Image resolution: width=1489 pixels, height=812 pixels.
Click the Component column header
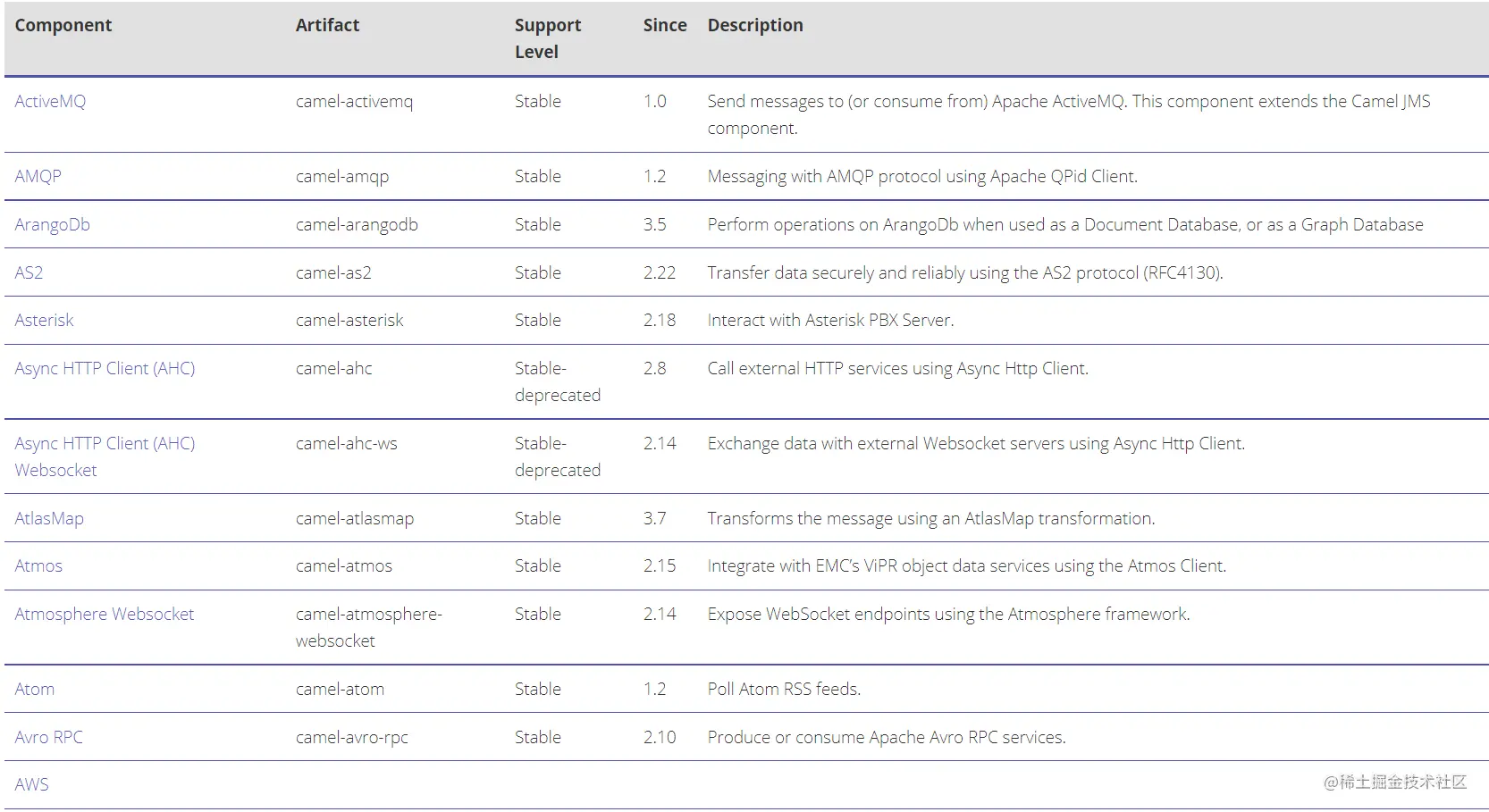point(63,25)
